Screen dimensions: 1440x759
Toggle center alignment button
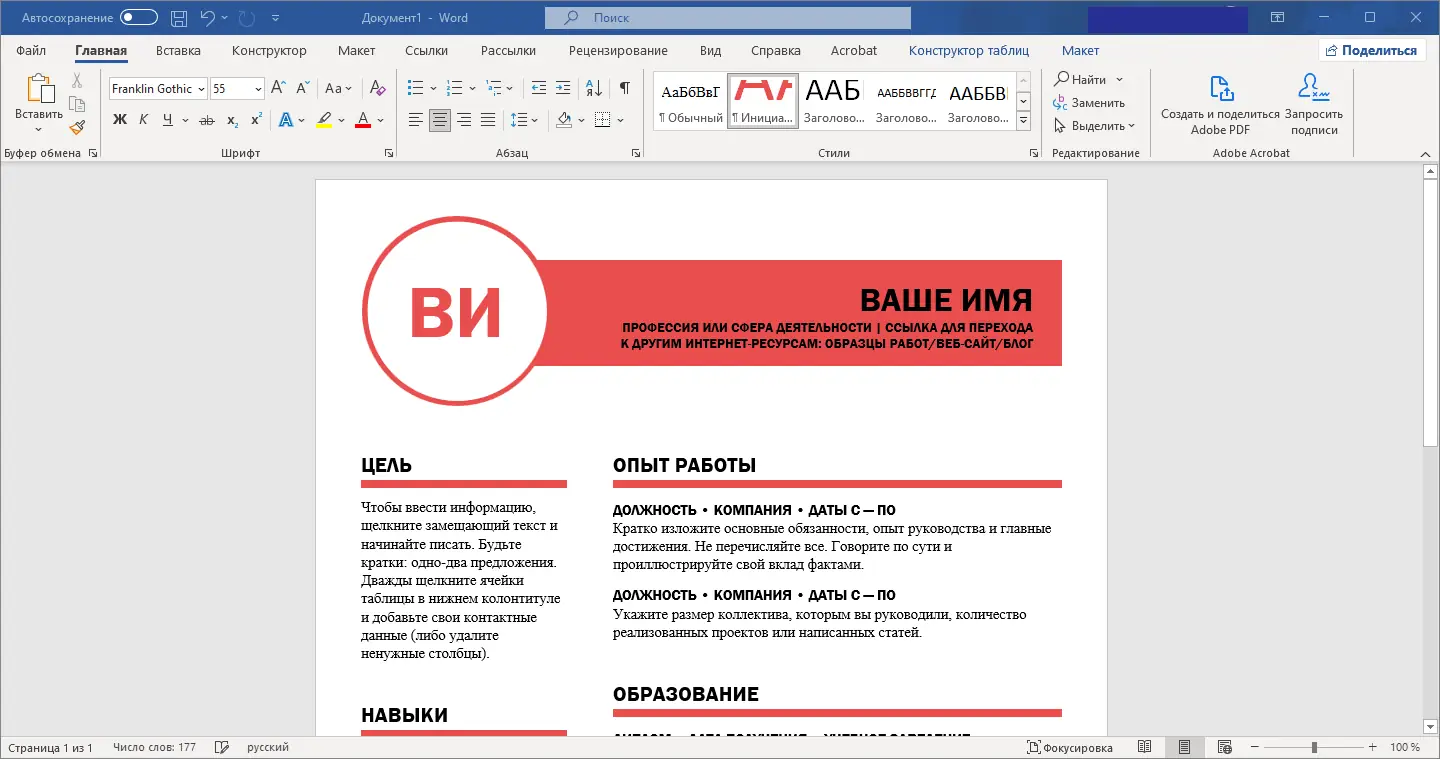pyautogui.click(x=440, y=120)
